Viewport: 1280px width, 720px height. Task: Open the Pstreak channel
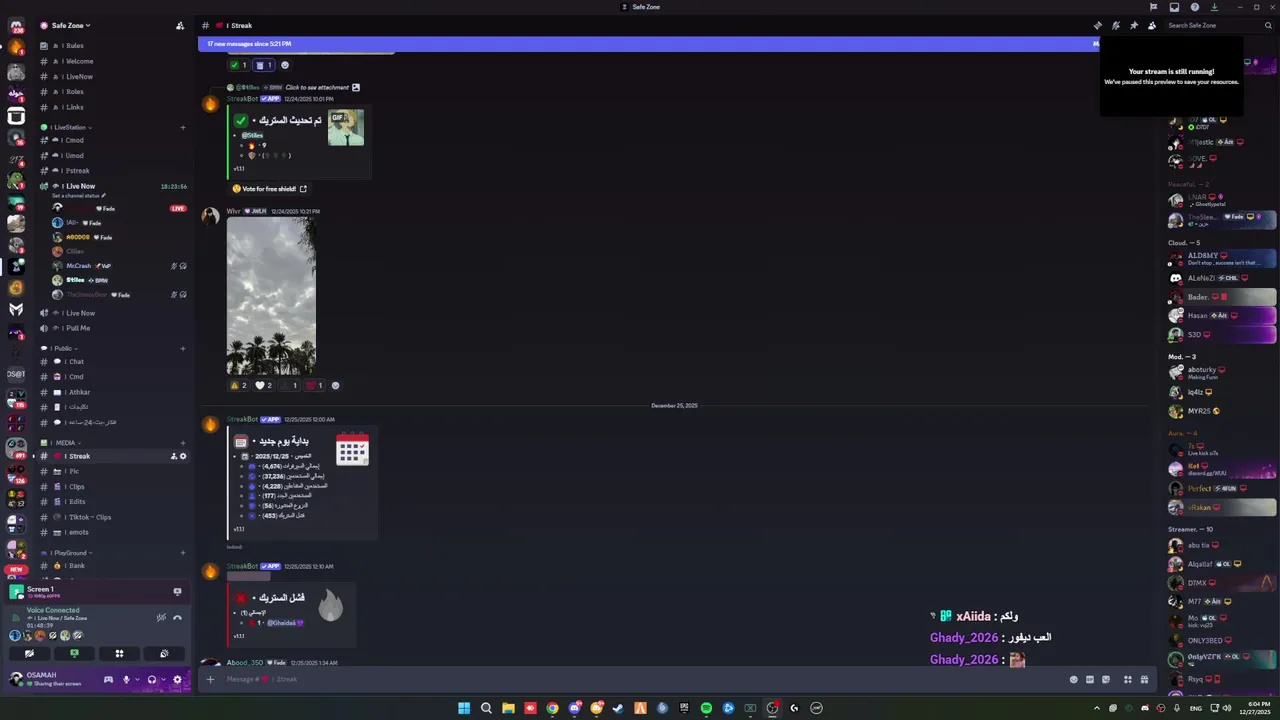111,171
